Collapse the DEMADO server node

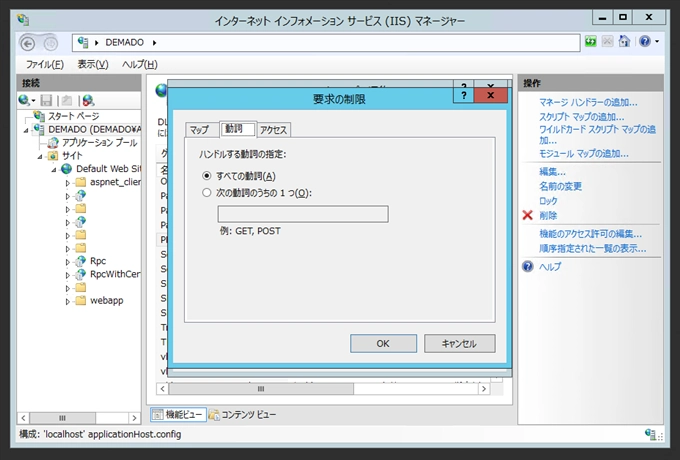coord(26,130)
